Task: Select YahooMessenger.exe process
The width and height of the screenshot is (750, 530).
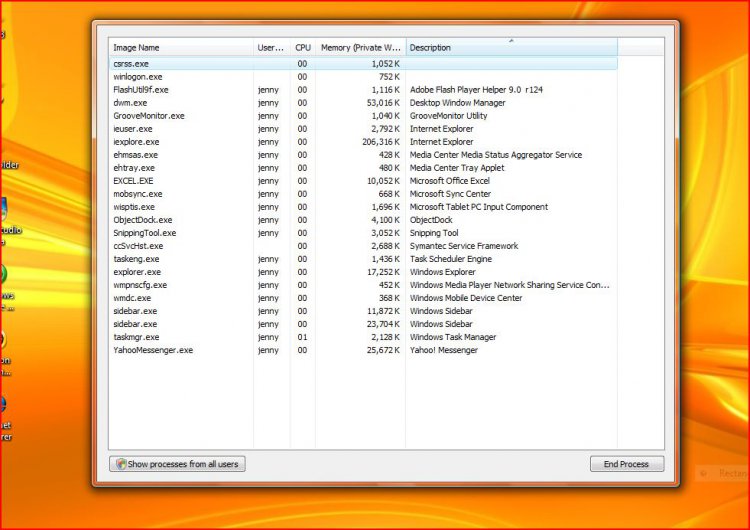Action: (363, 350)
